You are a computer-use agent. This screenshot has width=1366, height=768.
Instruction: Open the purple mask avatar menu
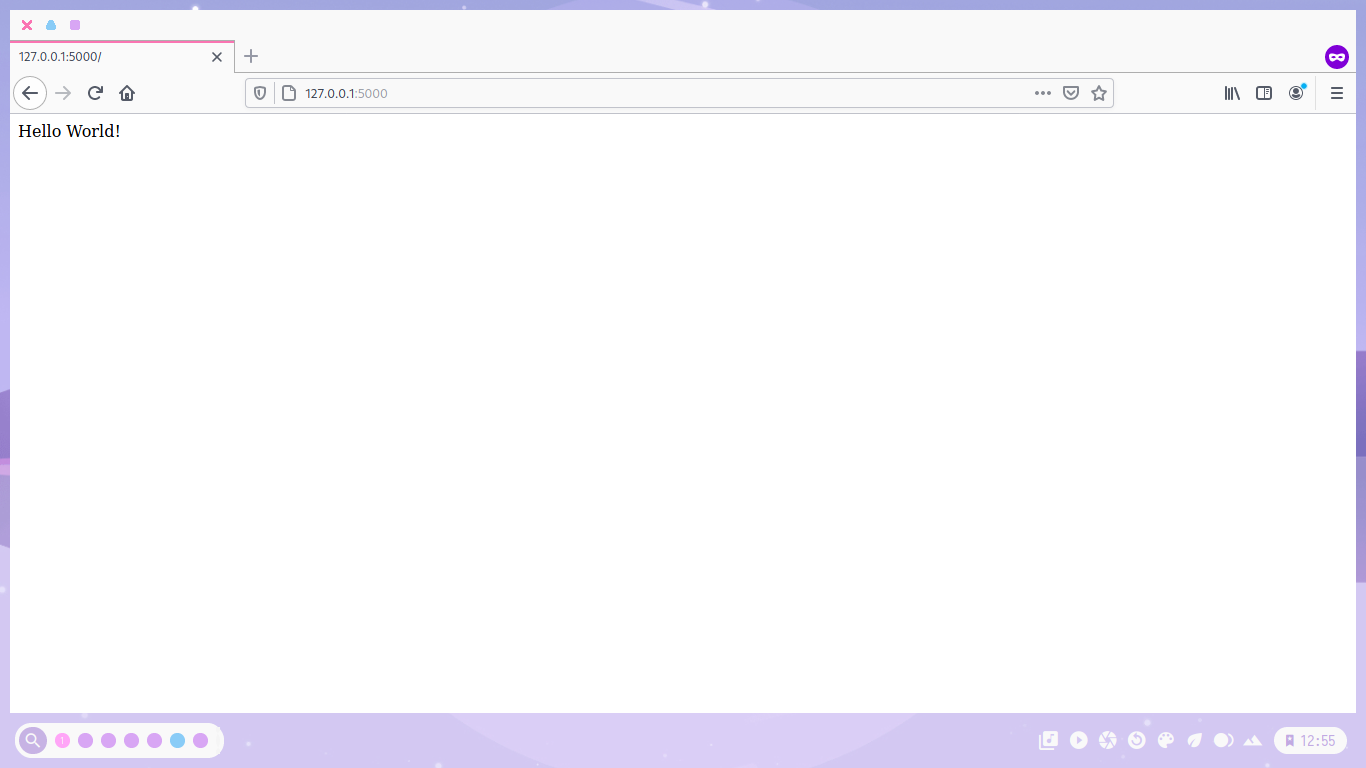(x=1337, y=57)
